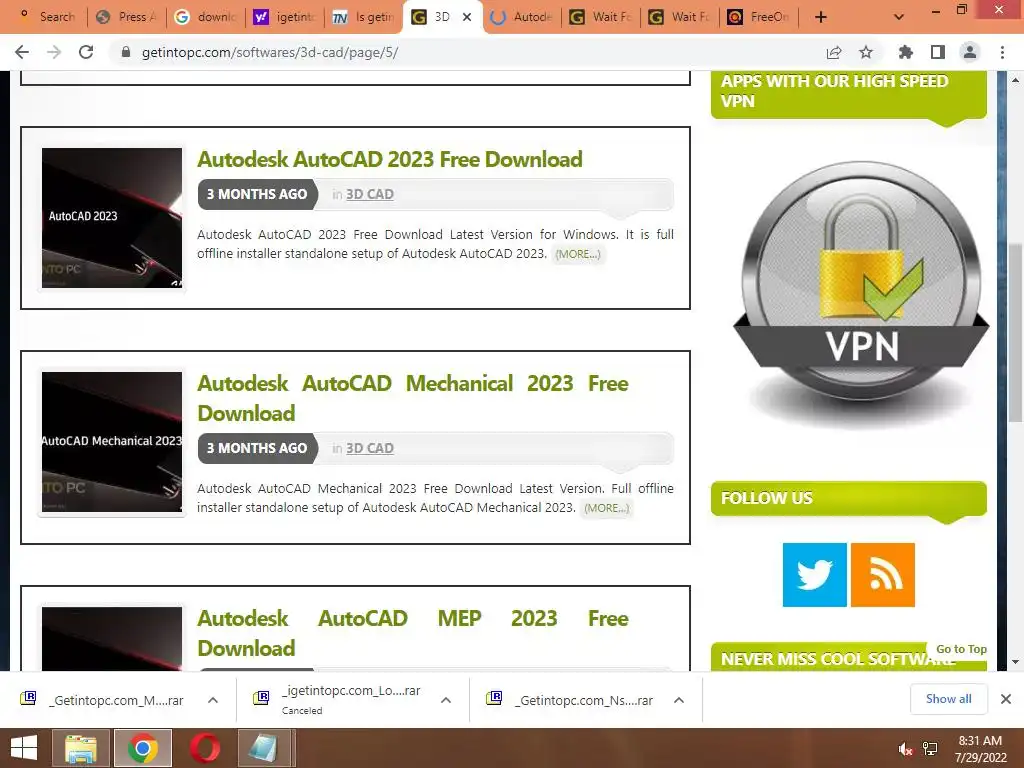The width and height of the screenshot is (1024, 768).
Task: Switch to the loading Autode tab
Action: [x=522, y=17]
